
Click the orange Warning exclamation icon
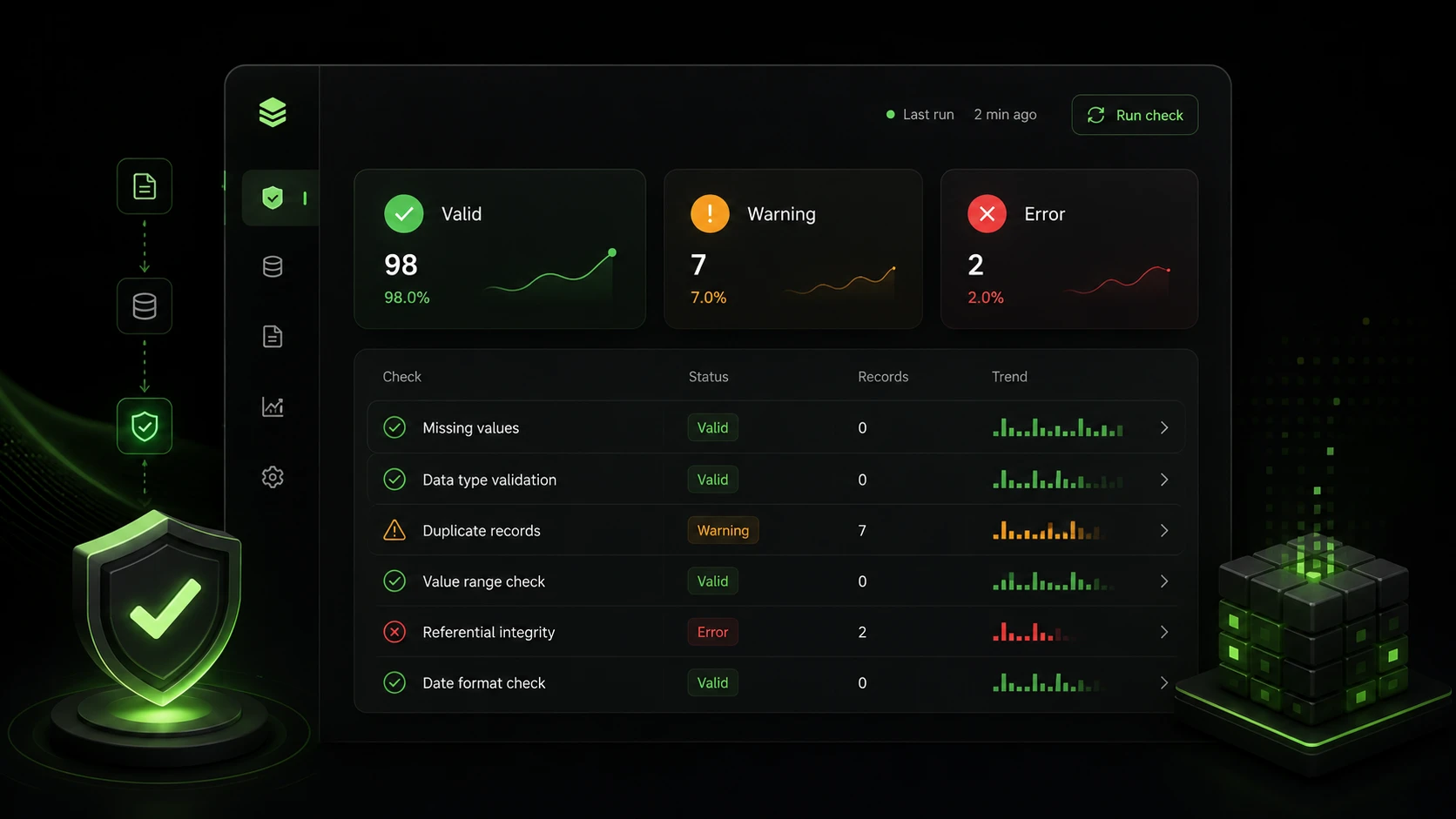point(710,213)
